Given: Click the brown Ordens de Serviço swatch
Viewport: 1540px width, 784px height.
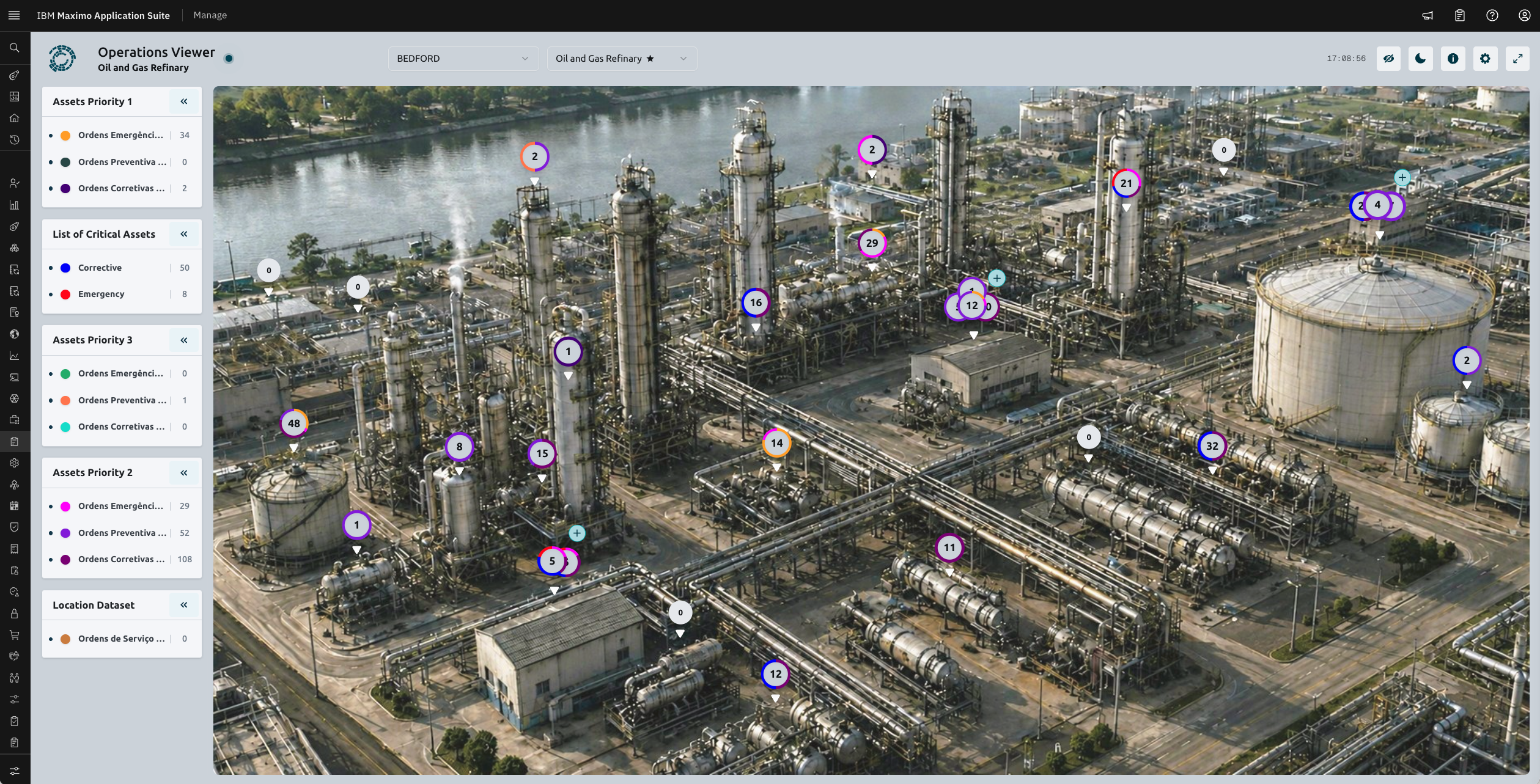Looking at the screenshot, I should (65, 639).
